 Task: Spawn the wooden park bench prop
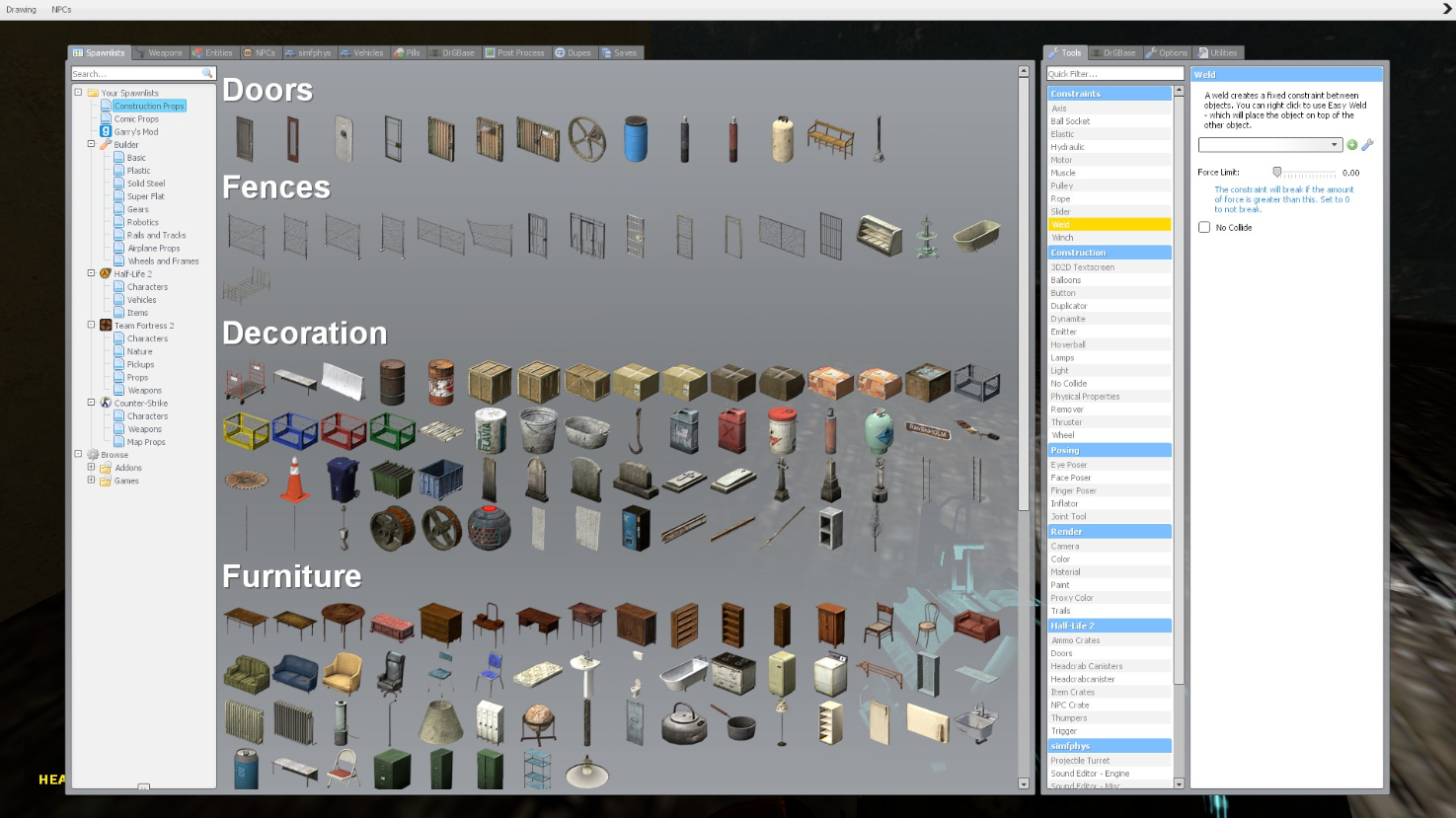tap(830, 138)
